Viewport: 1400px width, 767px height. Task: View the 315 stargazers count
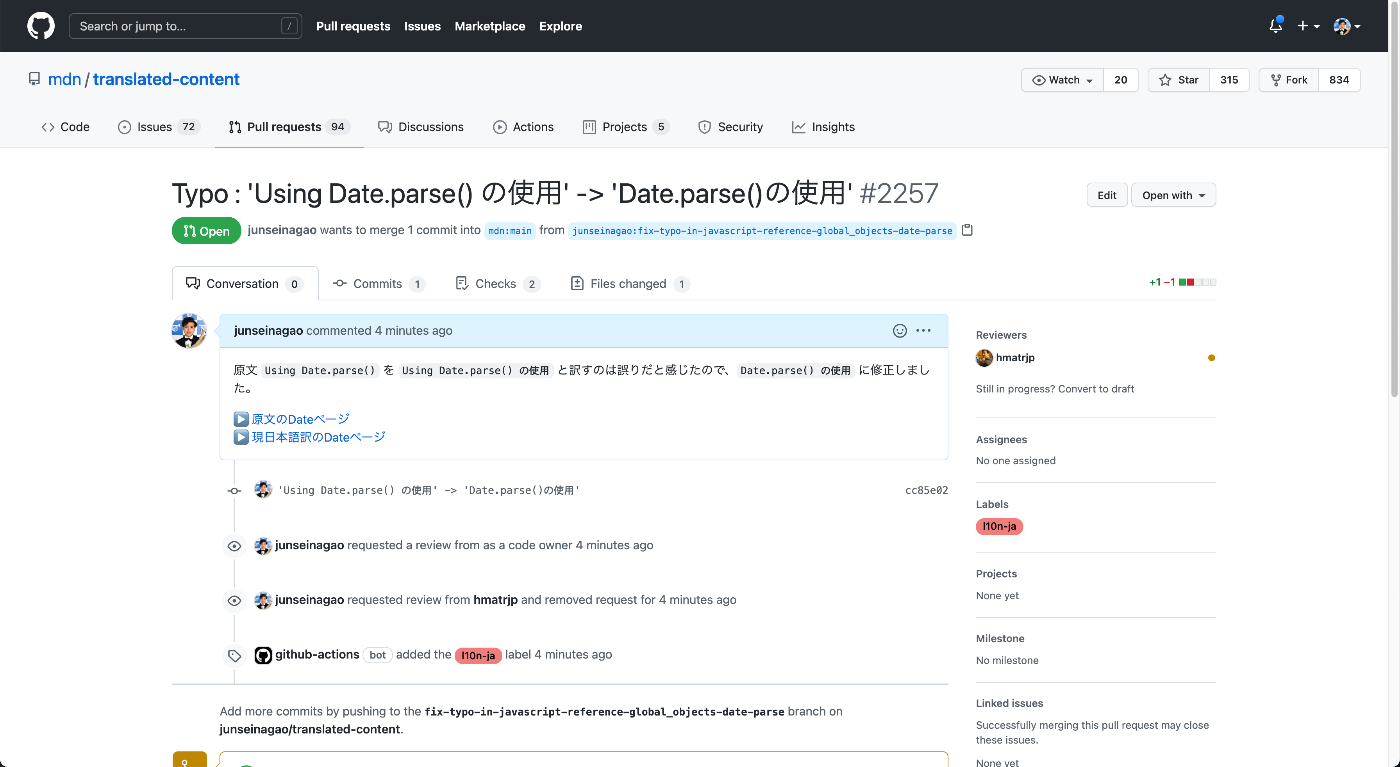tap(1229, 80)
